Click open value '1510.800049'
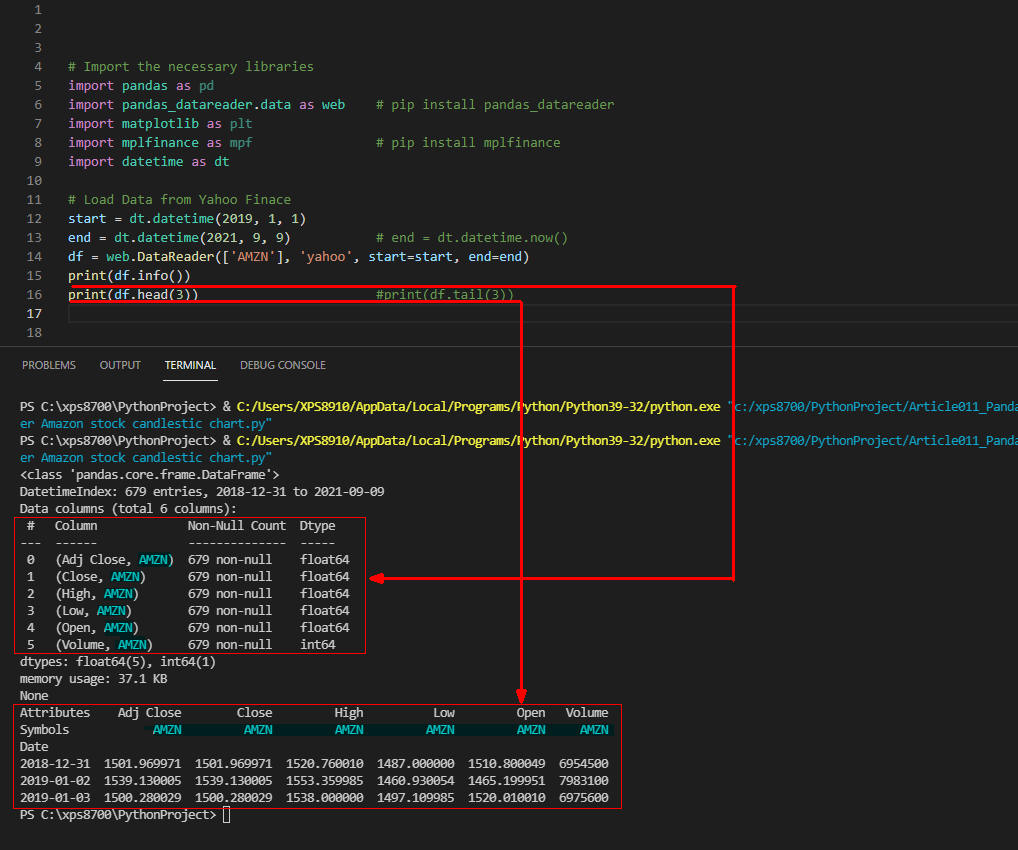 [x=506, y=764]
